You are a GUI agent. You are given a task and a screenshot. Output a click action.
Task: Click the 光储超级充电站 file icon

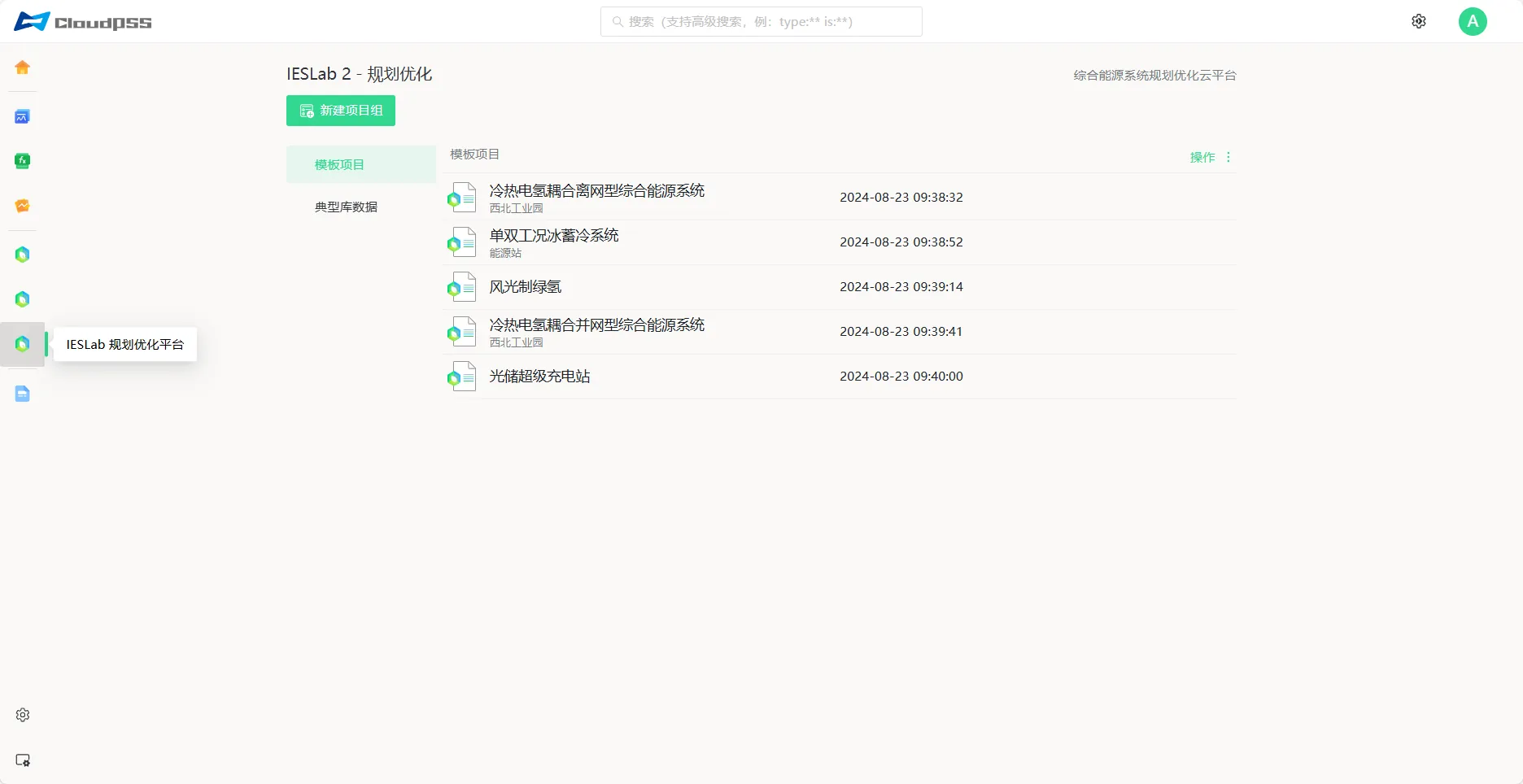coord(462,377)
